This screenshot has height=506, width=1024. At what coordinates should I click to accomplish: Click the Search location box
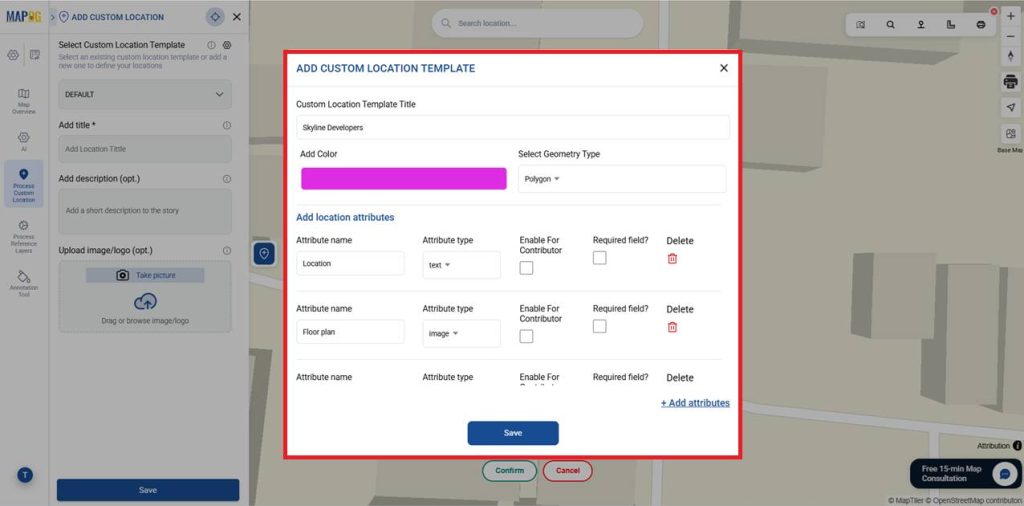pyautogui.click(x=537, y=24)
